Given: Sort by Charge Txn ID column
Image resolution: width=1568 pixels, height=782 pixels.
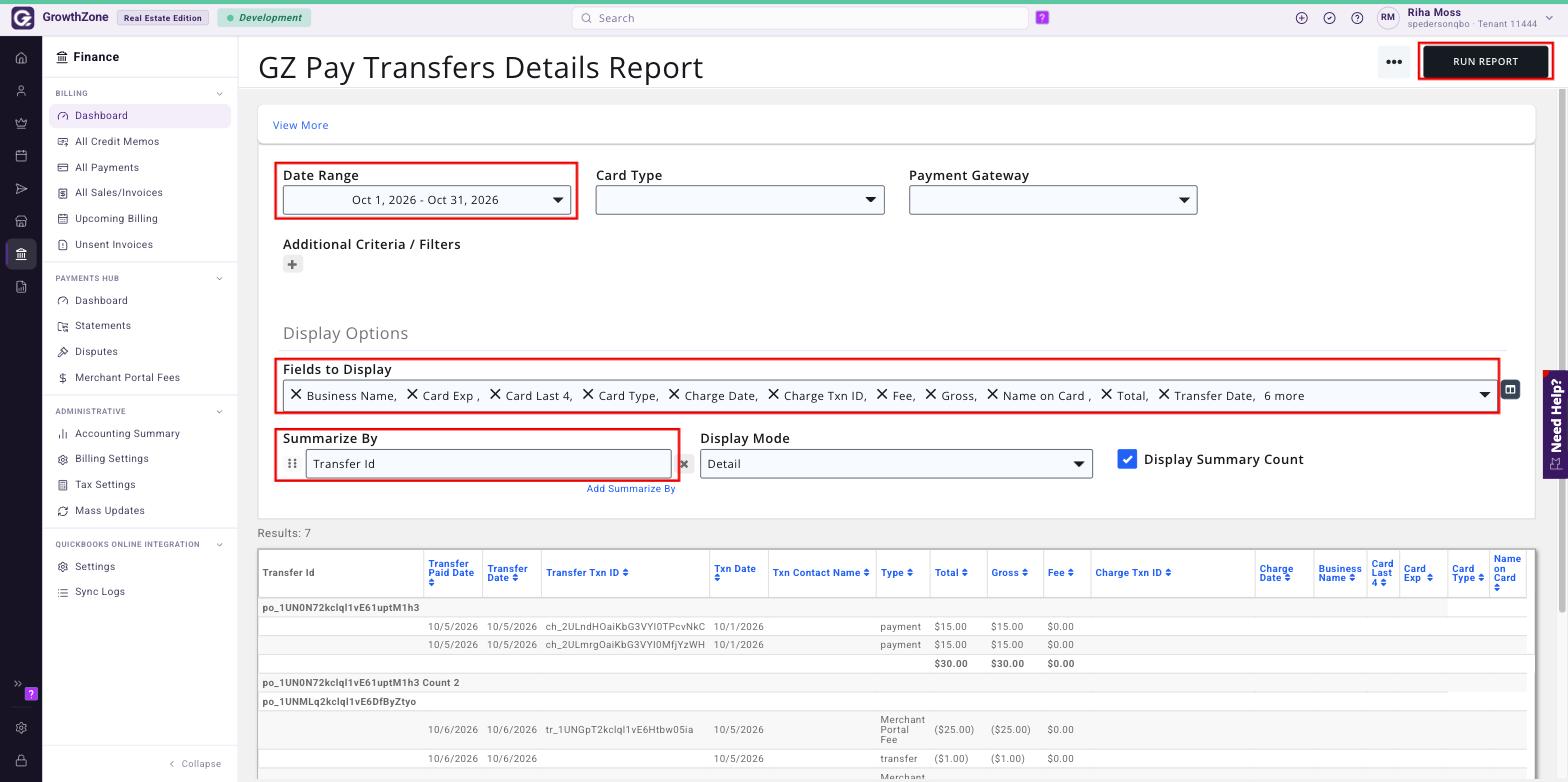Looking at the screenshot, I should 1133,573.
